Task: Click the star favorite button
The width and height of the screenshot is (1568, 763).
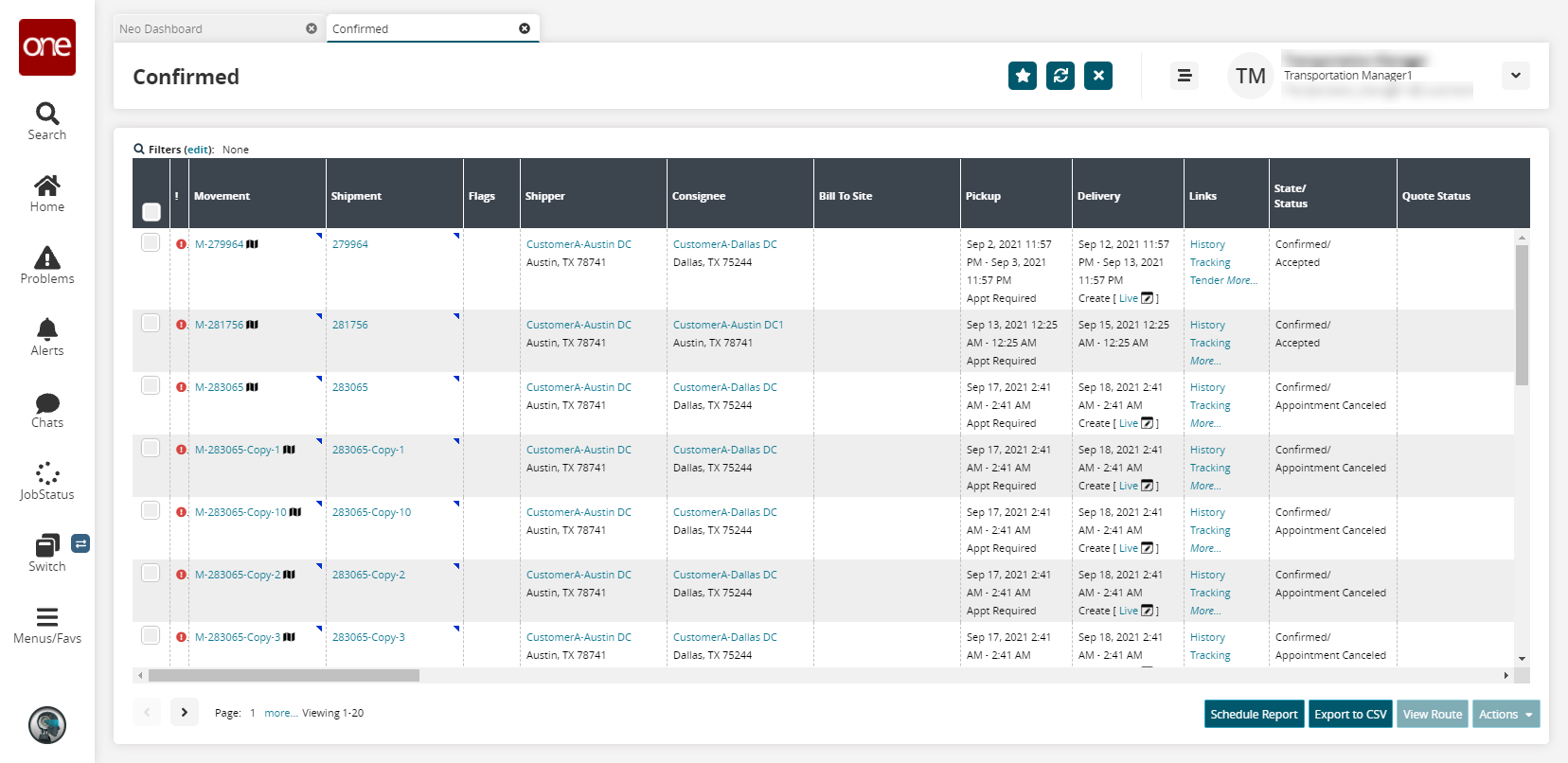Action: [x=1023, y=76]
